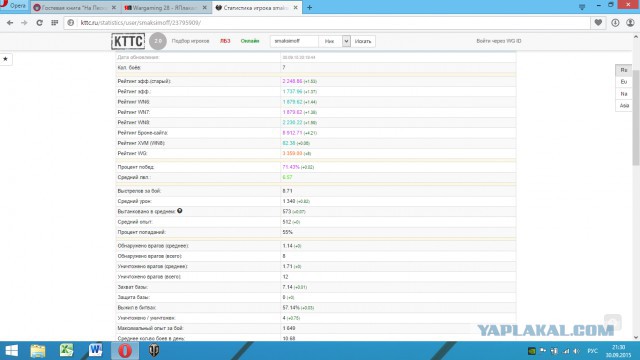
Task: Click the help icon beside the average blocked damage label
Action: tap(180, 211)
